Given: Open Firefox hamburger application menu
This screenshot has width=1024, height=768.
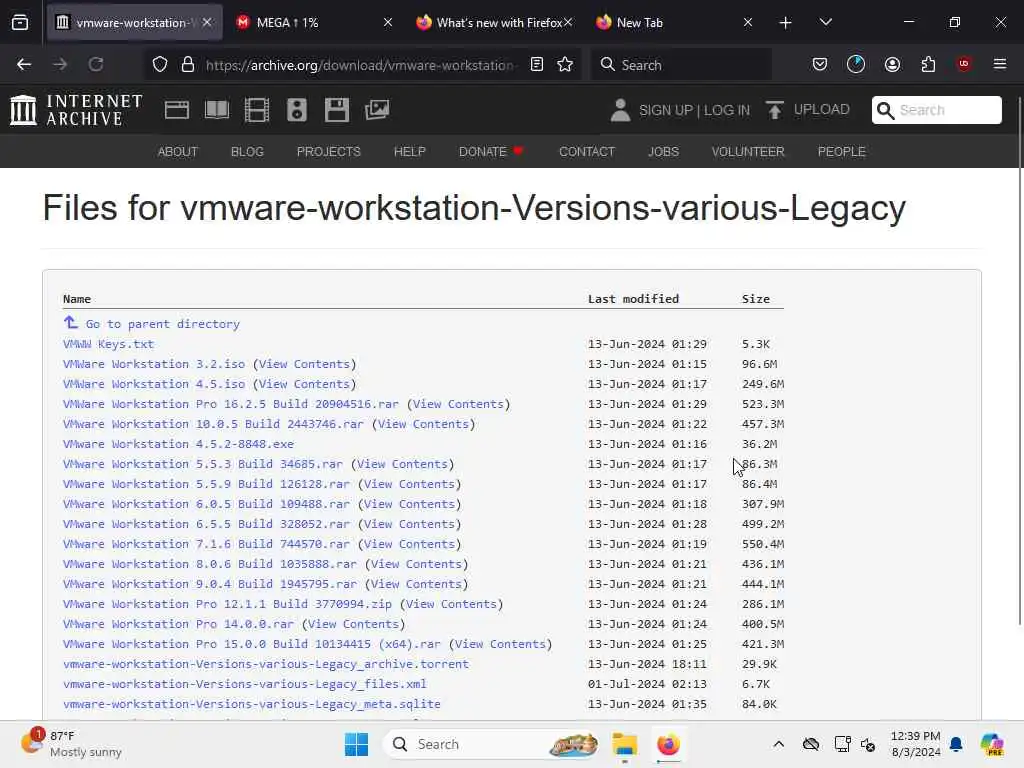Looking at the screenshot, I should coord(1000,64).
